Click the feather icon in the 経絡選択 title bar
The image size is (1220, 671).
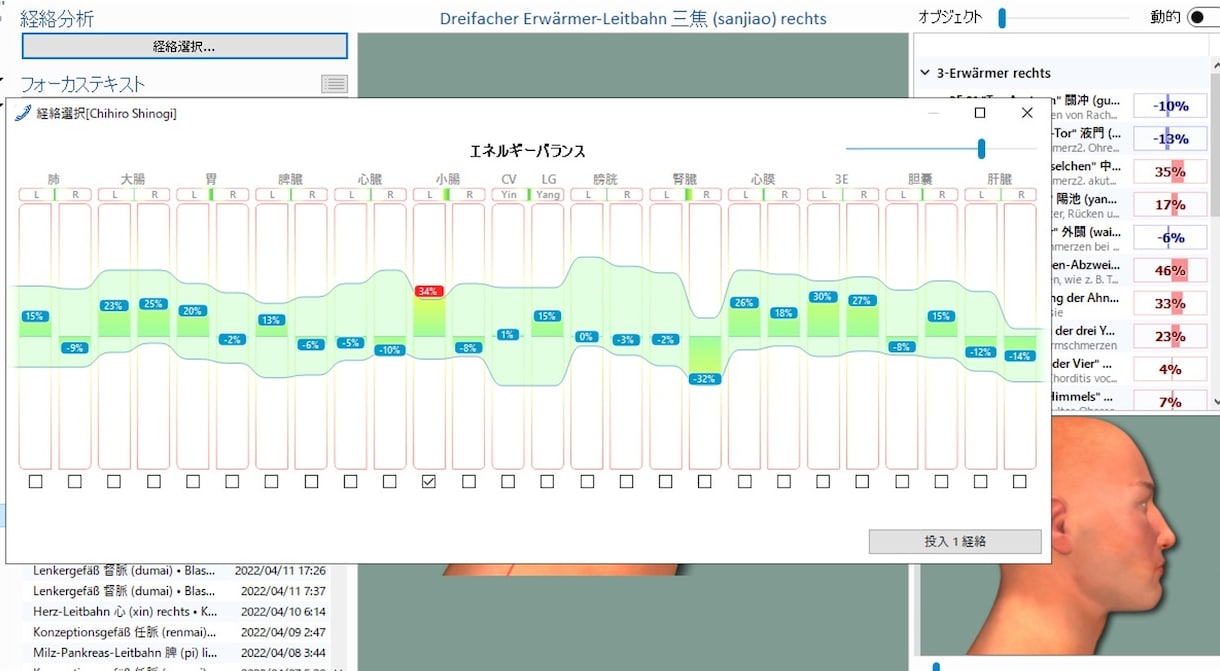(x=23, y=113)
